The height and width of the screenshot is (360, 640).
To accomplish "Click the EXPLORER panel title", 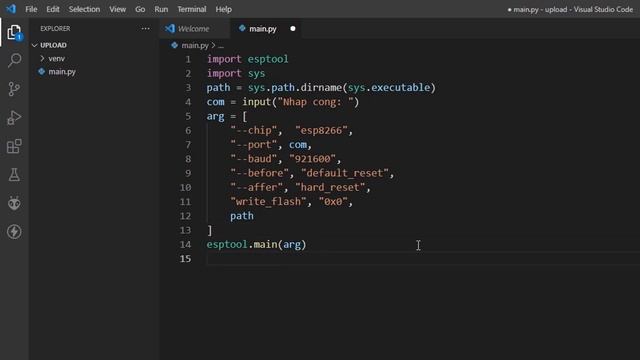I will (55, 29).
